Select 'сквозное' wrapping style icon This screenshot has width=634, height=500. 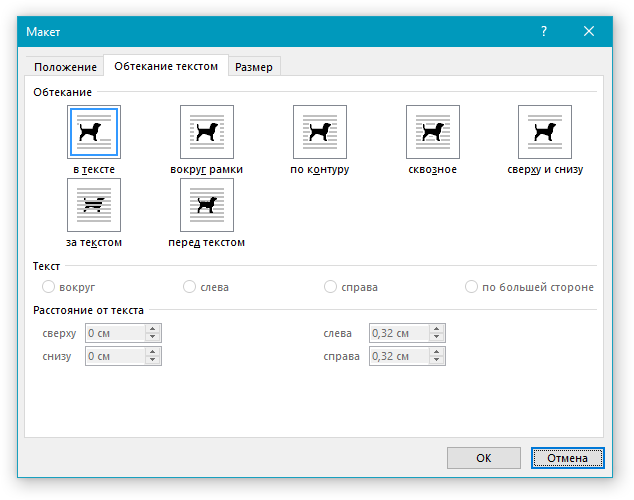pos(433,132)
